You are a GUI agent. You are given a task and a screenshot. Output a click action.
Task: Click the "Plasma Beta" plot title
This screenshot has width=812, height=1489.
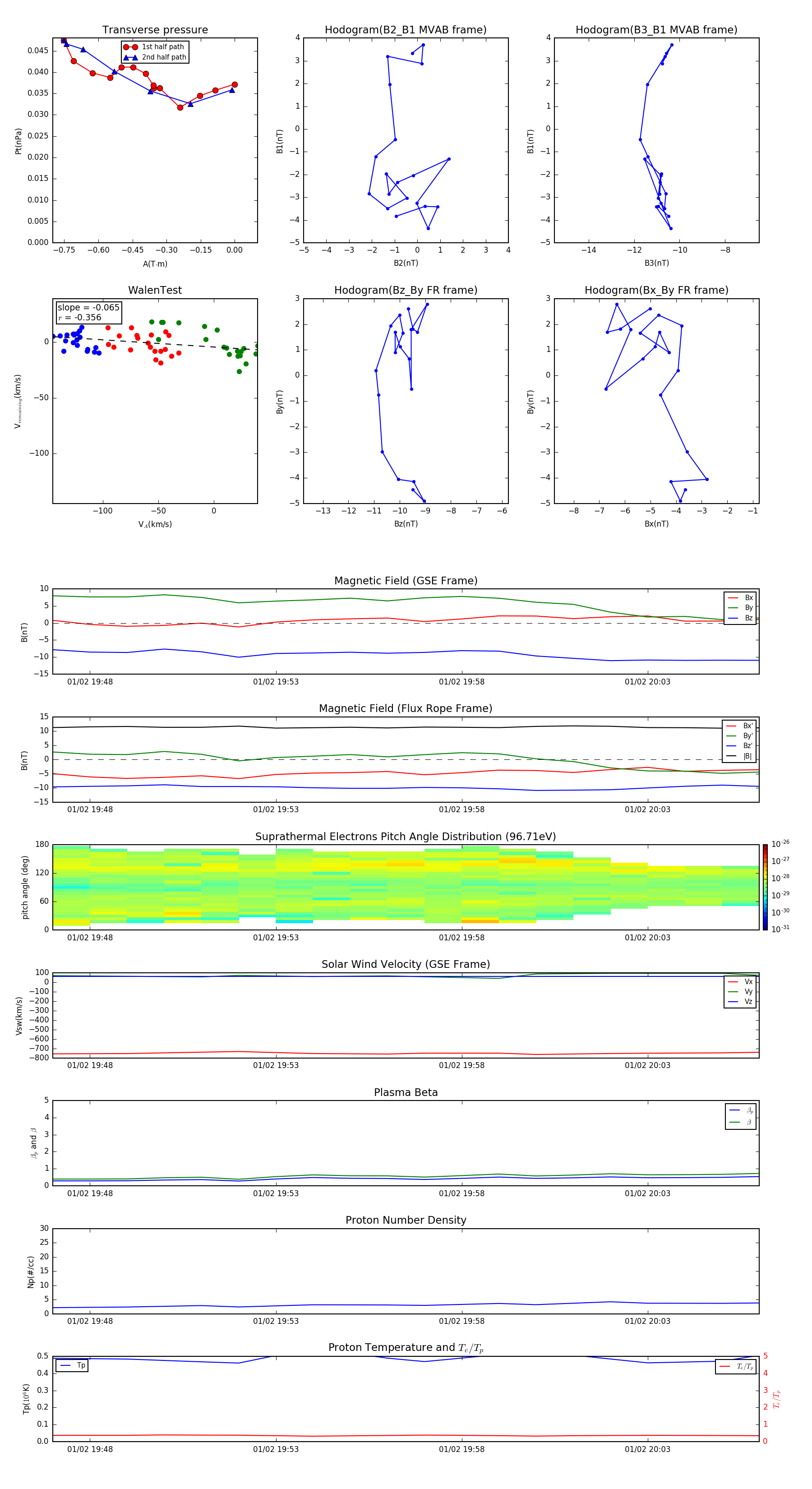[x=406, y=1092]
